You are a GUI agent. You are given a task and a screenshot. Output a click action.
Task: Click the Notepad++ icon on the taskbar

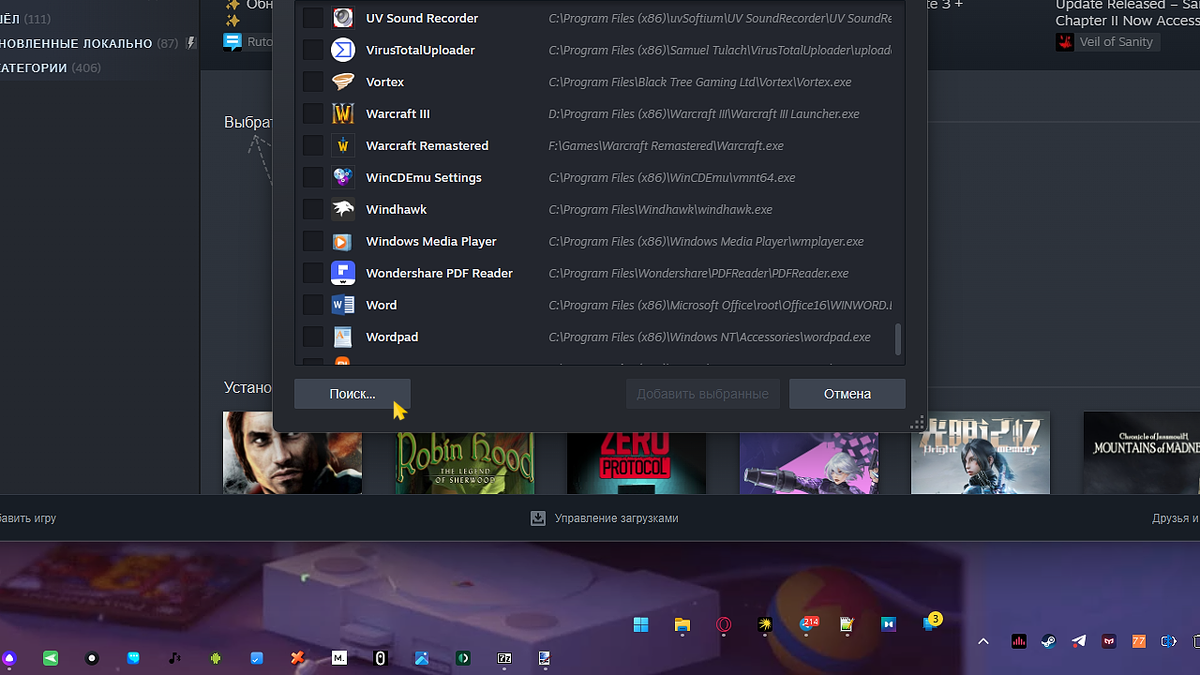tap(847, 625)
